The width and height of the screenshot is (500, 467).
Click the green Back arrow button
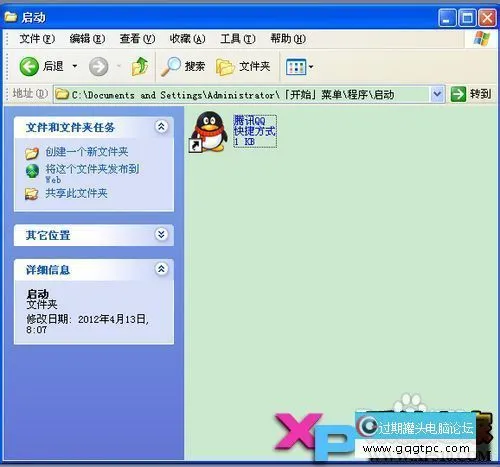click(29, 66)
